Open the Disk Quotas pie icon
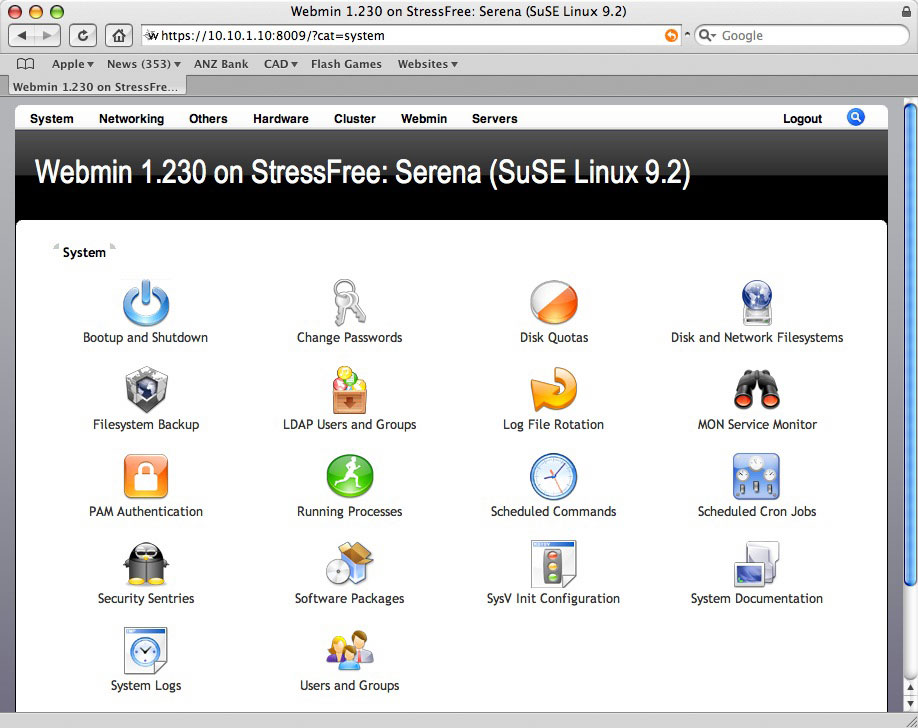Viewport: 918px width, 728px height. coord(553,302)
